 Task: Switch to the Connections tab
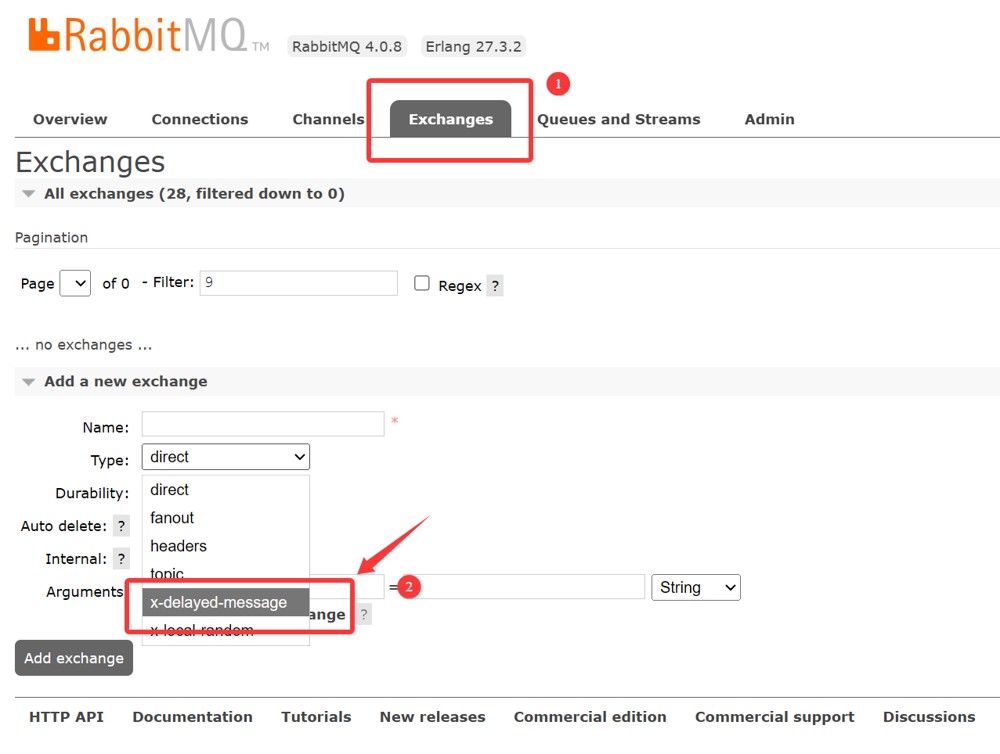200,119
